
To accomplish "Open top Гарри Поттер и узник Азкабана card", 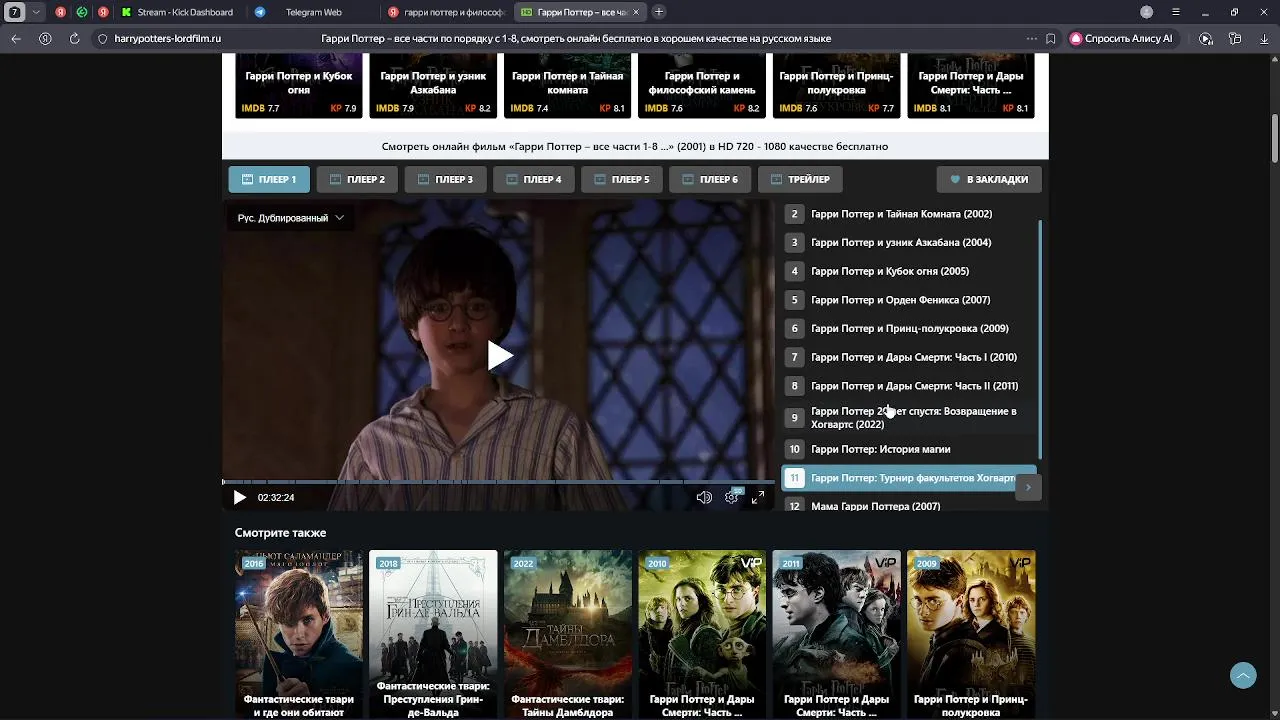I will (433, 86).
